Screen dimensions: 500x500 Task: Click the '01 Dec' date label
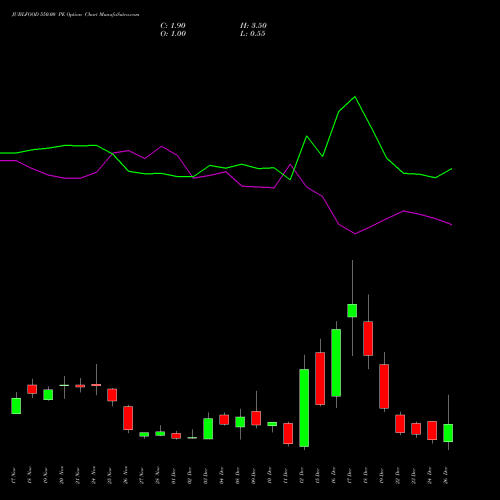pos(174,475)
